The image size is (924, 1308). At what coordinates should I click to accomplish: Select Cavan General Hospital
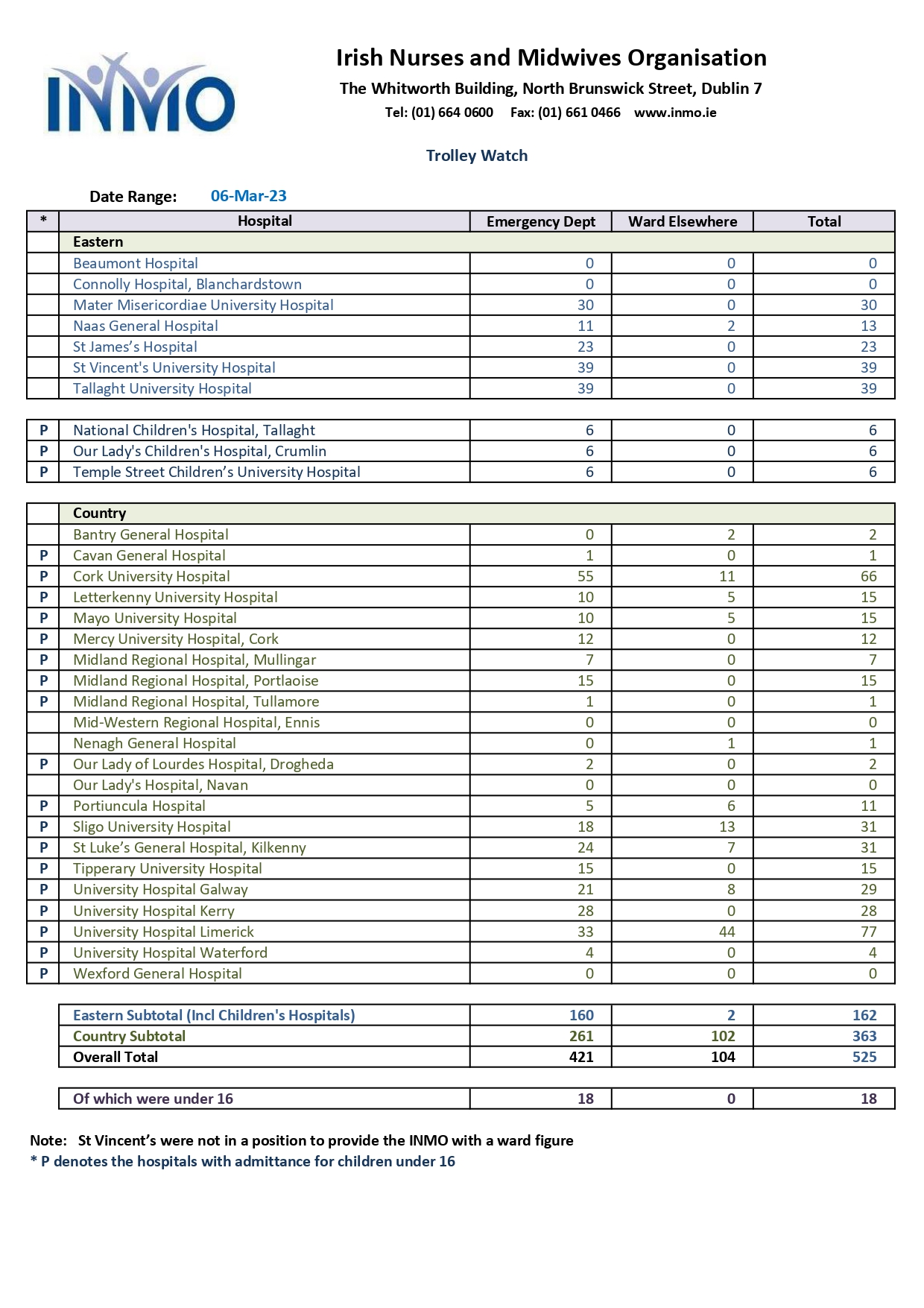(x=150, y=555)
